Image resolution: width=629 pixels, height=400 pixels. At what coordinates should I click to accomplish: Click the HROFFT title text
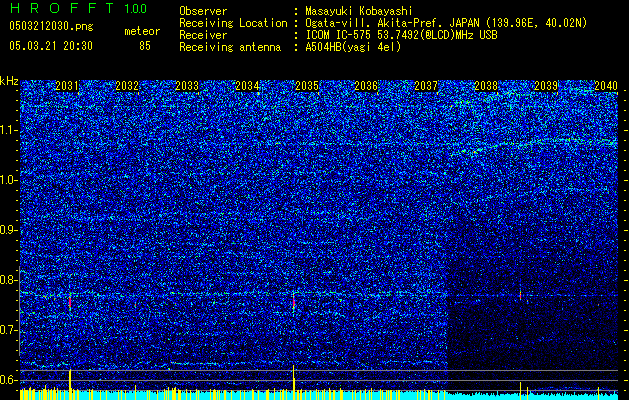click(x=62, y=8)
